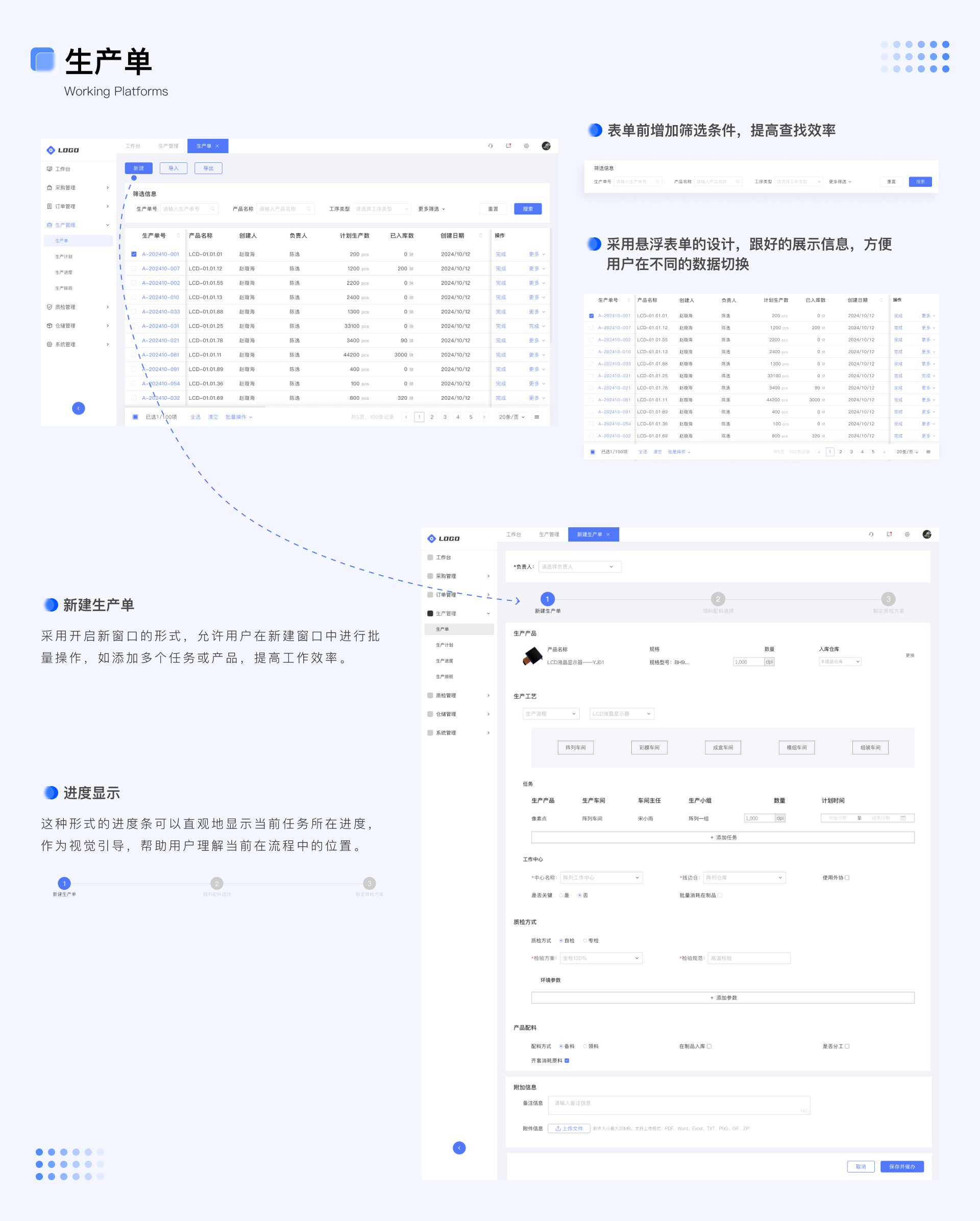Open 生产计划 submenu item in list window sidebar
This screenshot has height=1221, width=980.
point(63,257)
